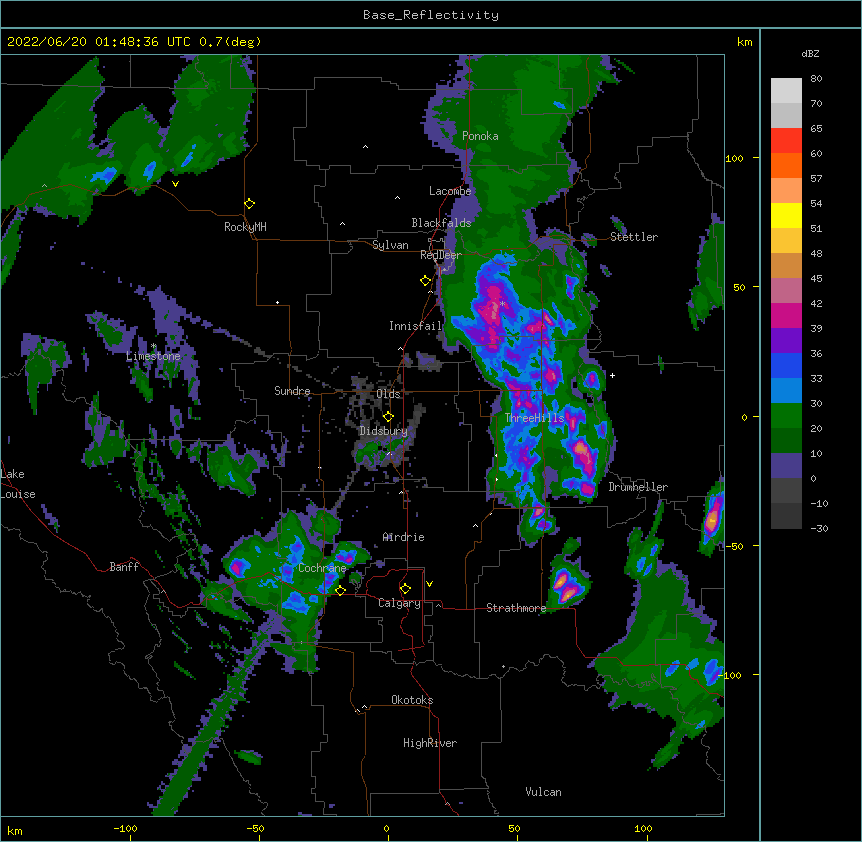Click the Okotoks label
This screenshot has height=842, width=862.
tap(412, 700)
